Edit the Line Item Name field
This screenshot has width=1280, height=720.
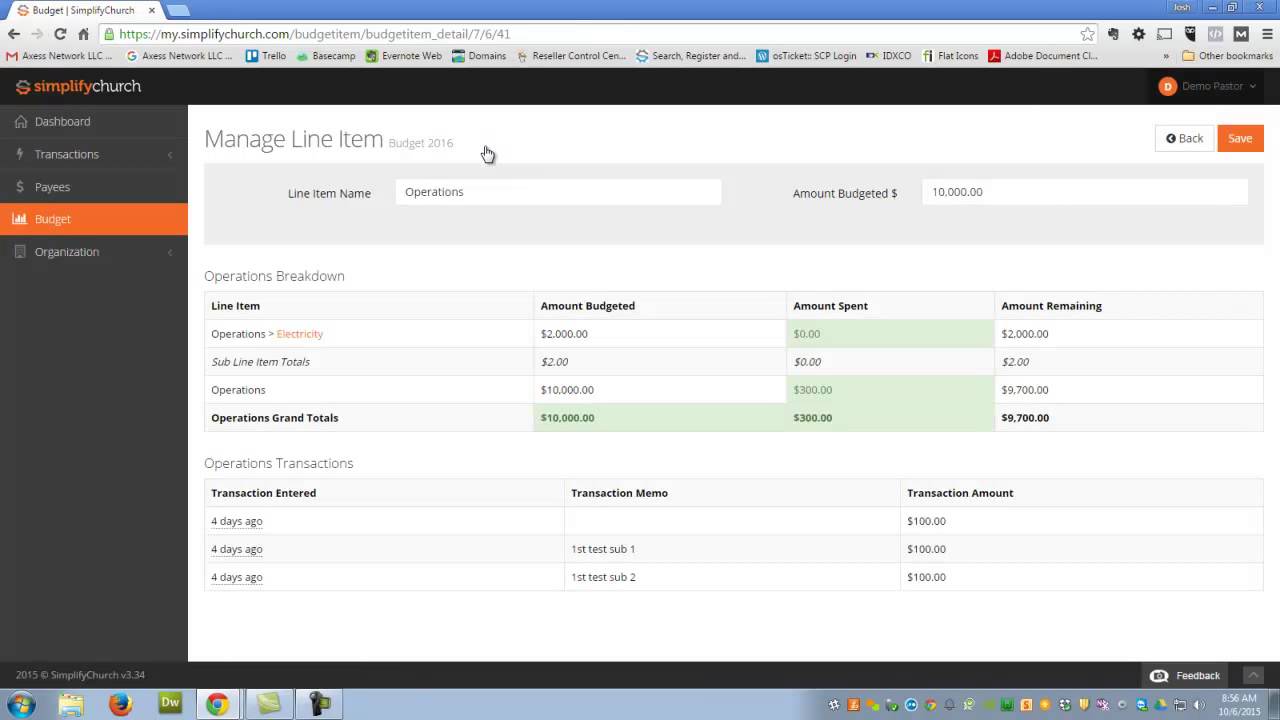558,192
